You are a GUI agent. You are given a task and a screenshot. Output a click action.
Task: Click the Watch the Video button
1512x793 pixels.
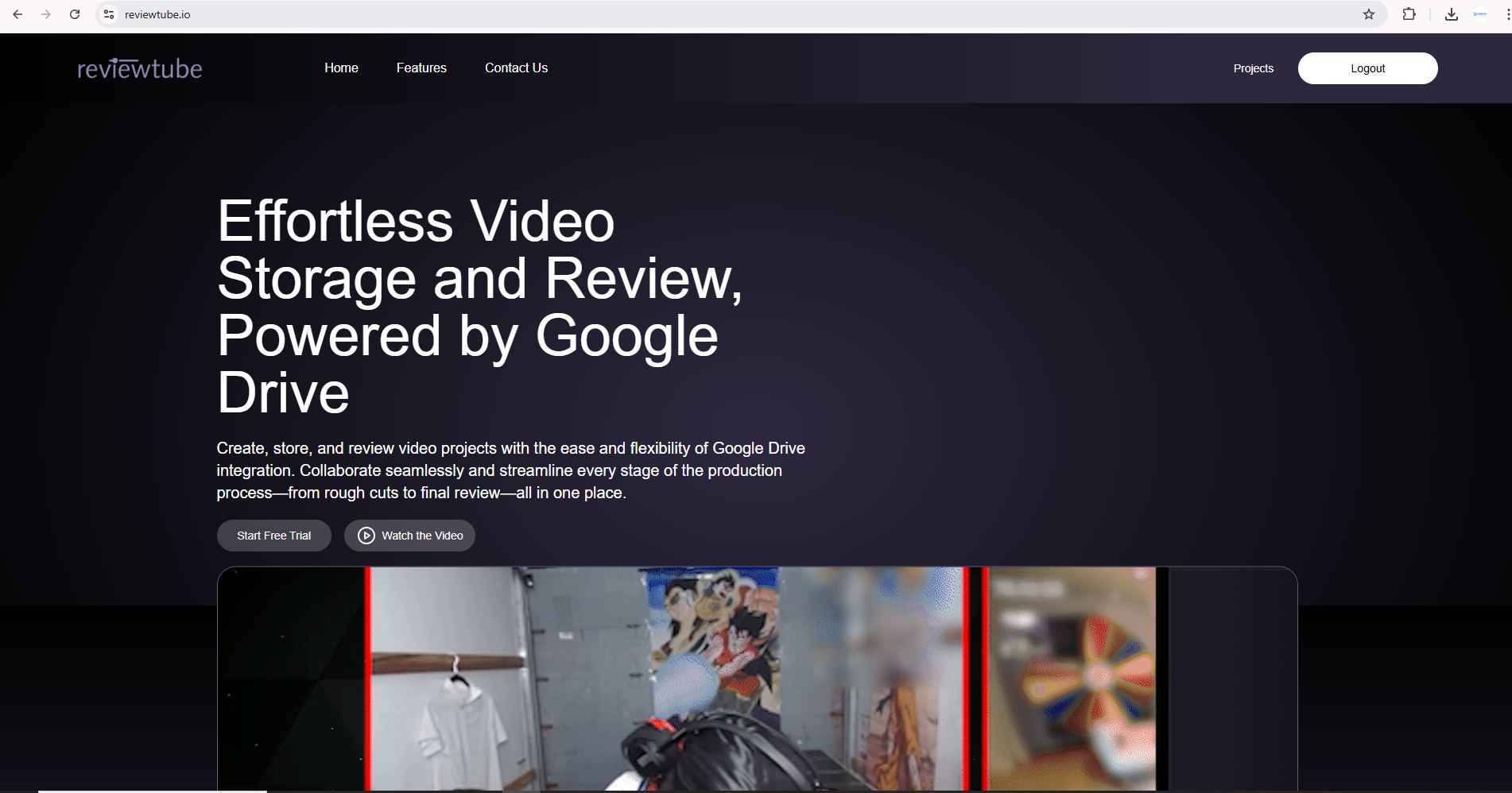click(409, 536)
